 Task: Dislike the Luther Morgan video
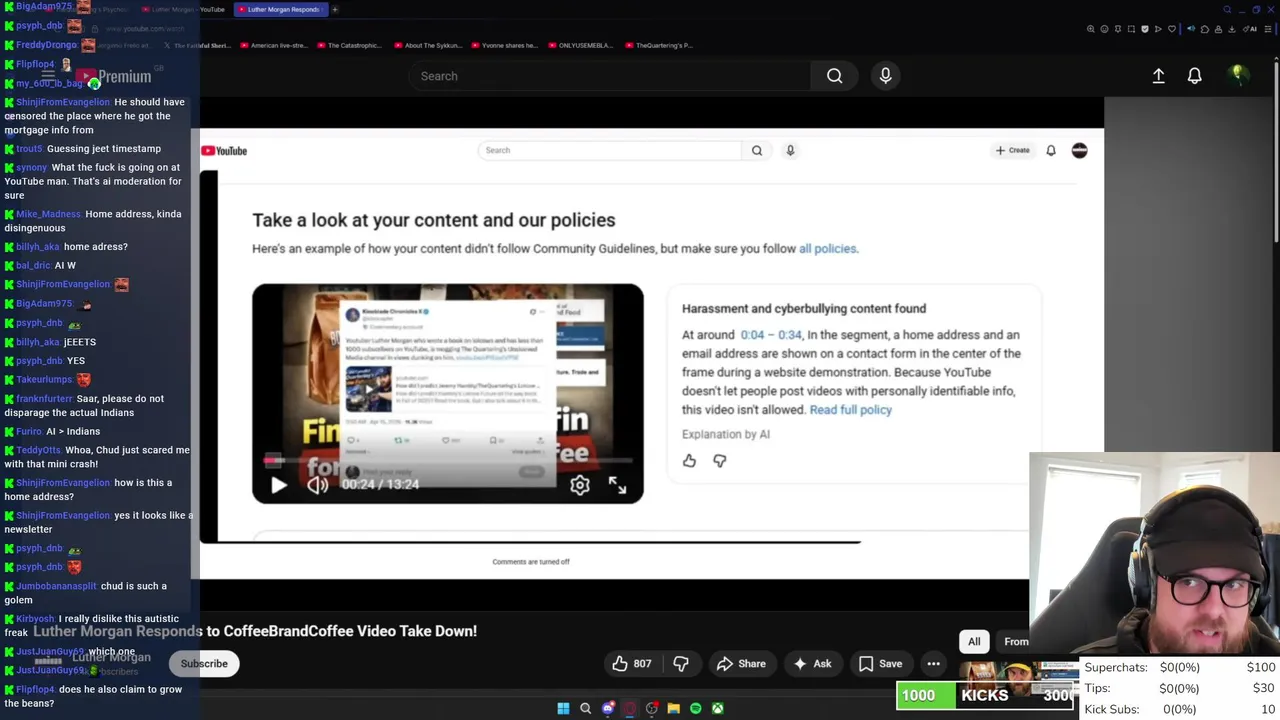681,664
